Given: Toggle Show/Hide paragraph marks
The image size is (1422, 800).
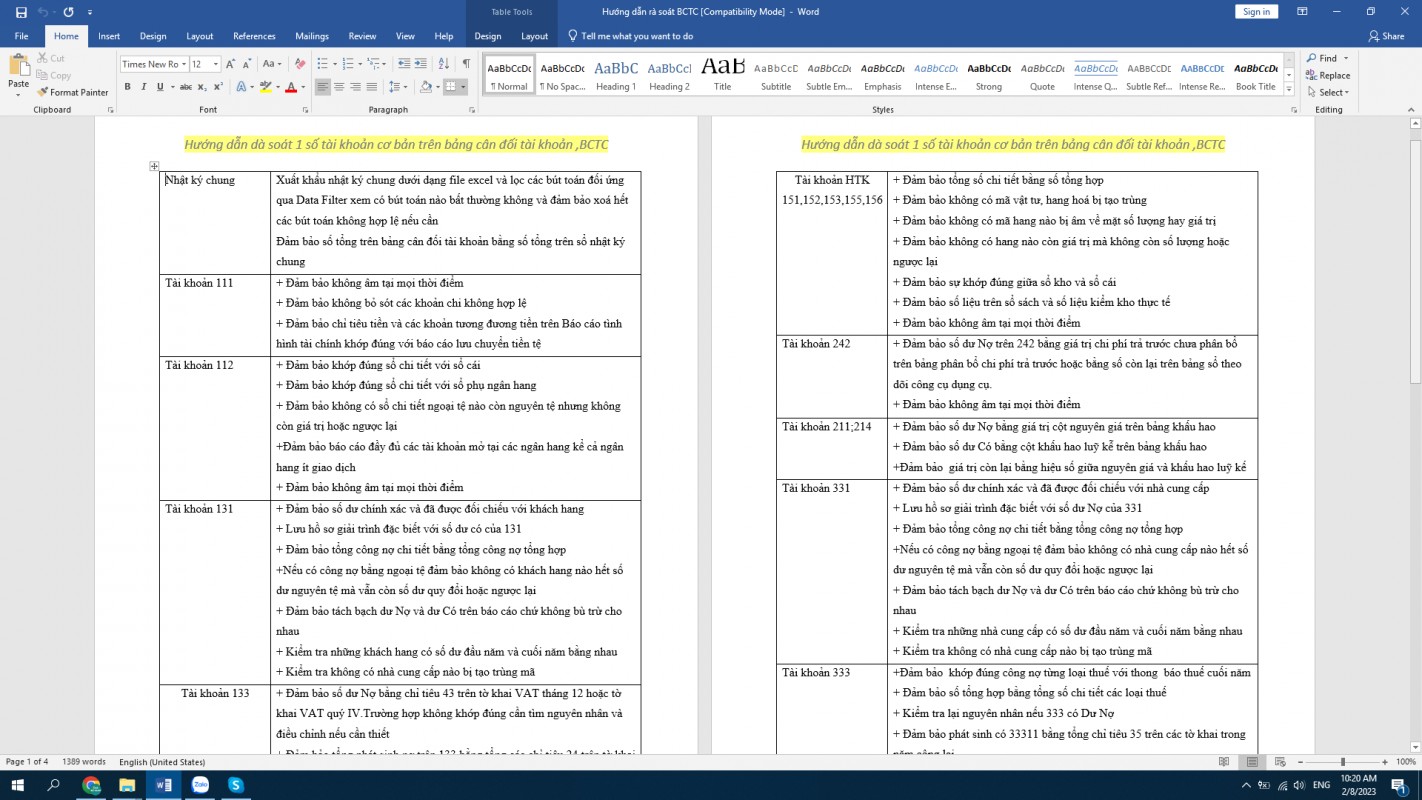Looking at the screenshot, I should pos(466,64).
